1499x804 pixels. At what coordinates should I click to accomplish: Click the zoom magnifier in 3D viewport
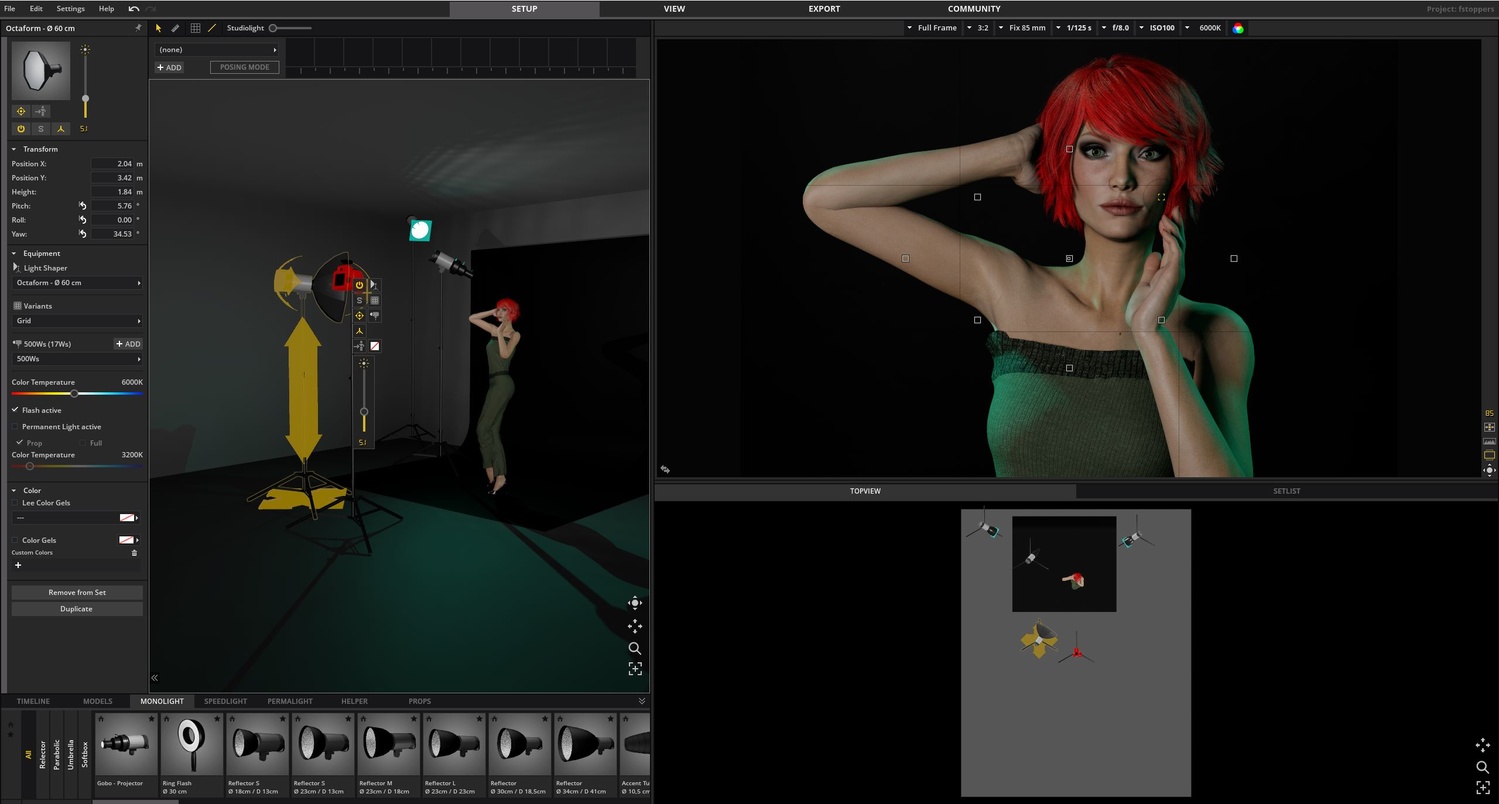click(634, 648)
